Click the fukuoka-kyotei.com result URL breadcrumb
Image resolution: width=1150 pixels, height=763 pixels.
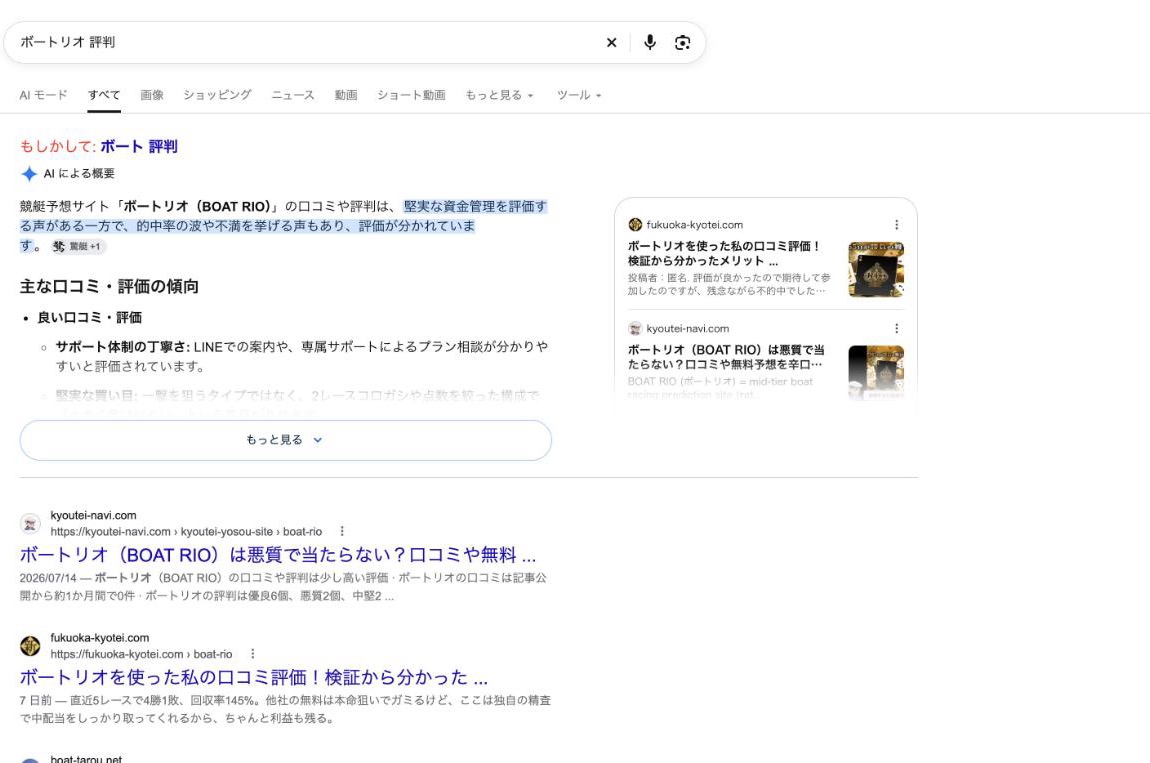click(142, 654)
